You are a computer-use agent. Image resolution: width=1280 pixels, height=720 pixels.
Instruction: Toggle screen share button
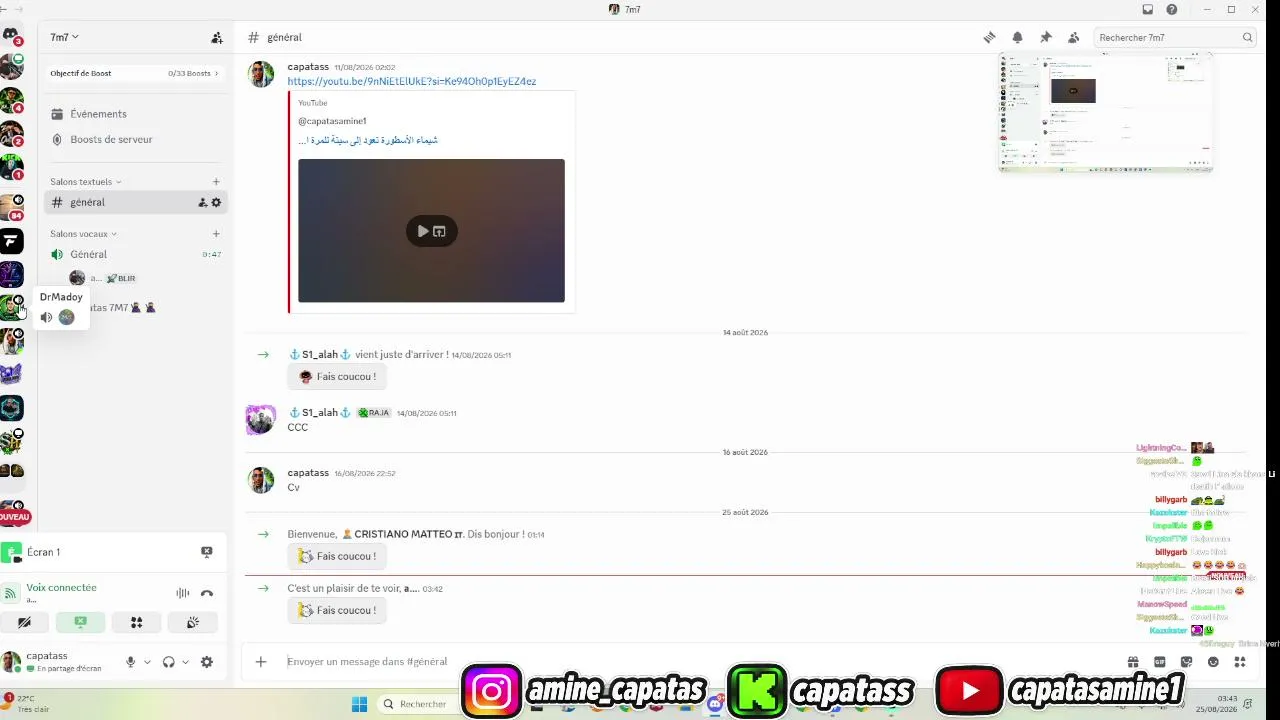[x=81, y=622]
